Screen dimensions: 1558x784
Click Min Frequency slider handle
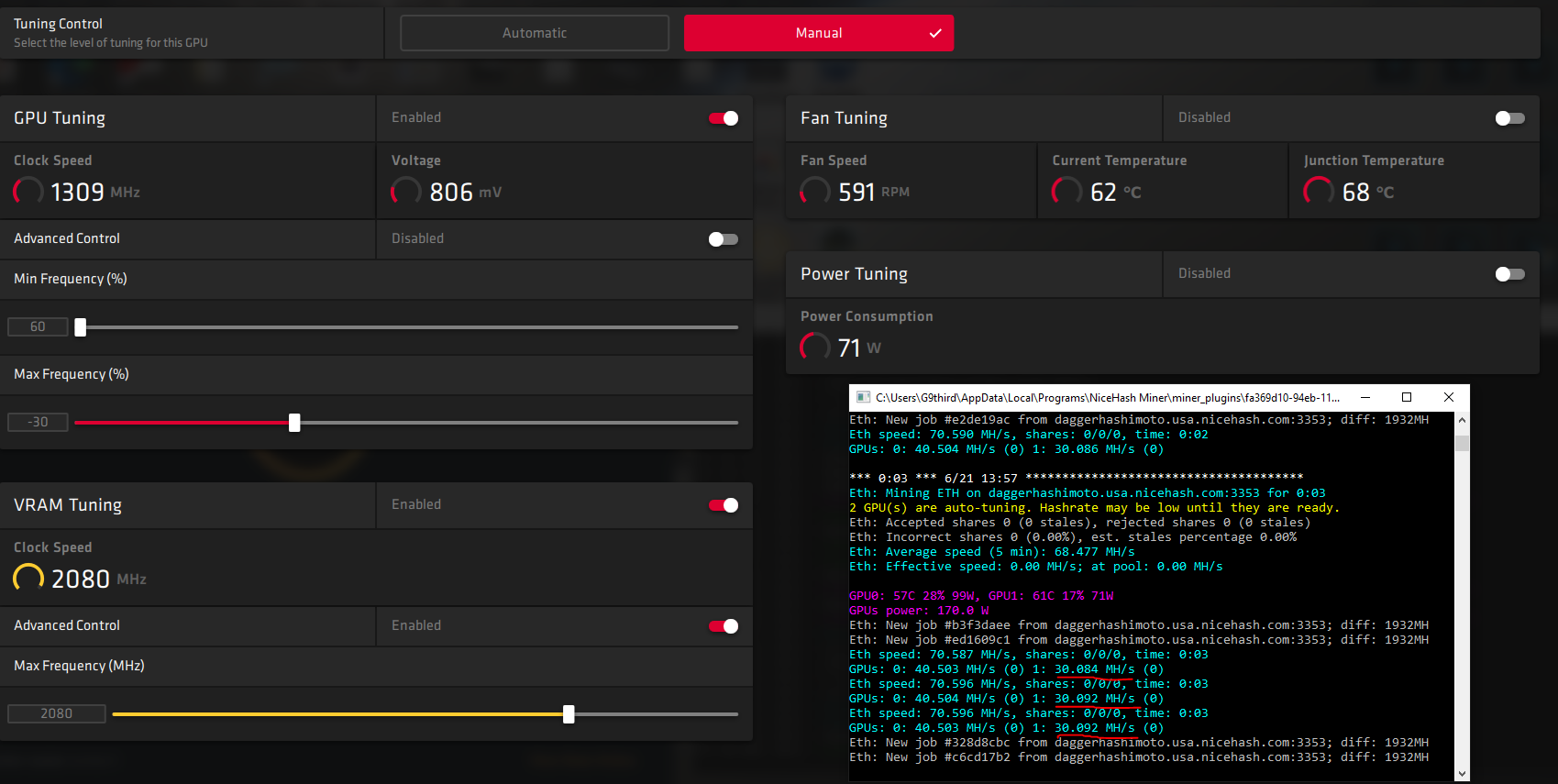pyautogui.click(x=81, y=327)
